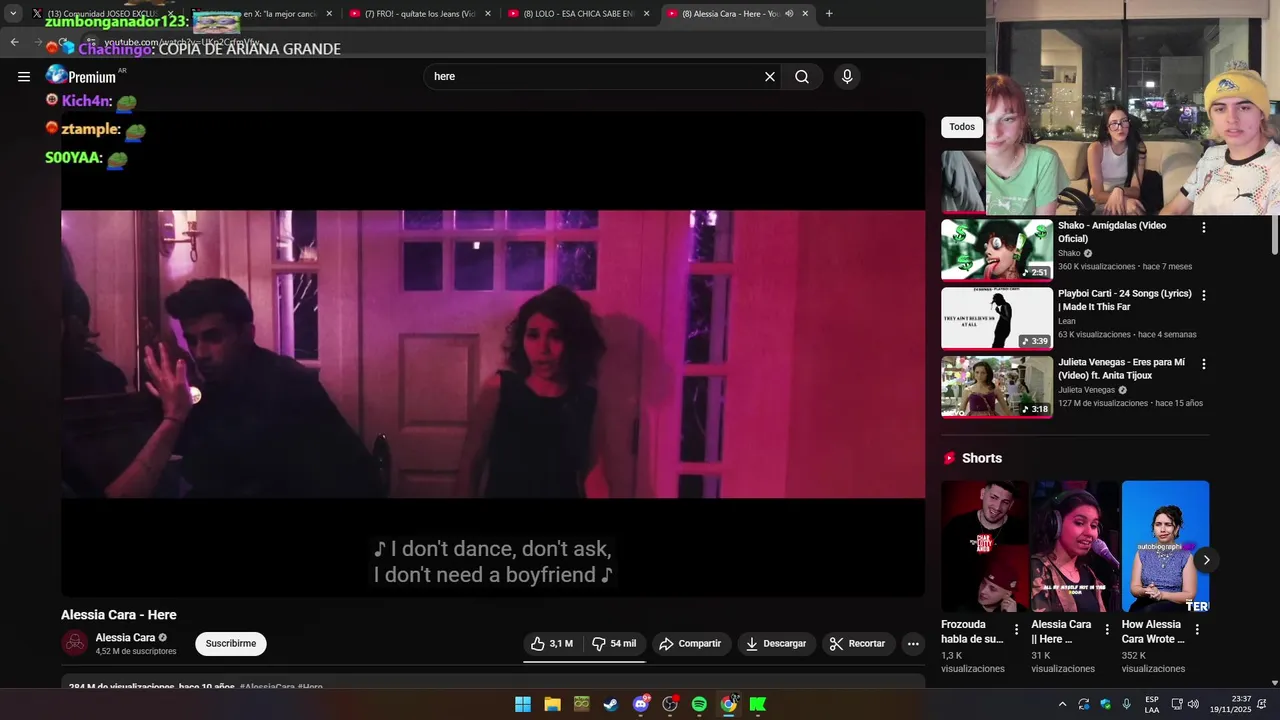Open Kick app on the taskbar
This screenshot has width=1280, height=720.
758,704
